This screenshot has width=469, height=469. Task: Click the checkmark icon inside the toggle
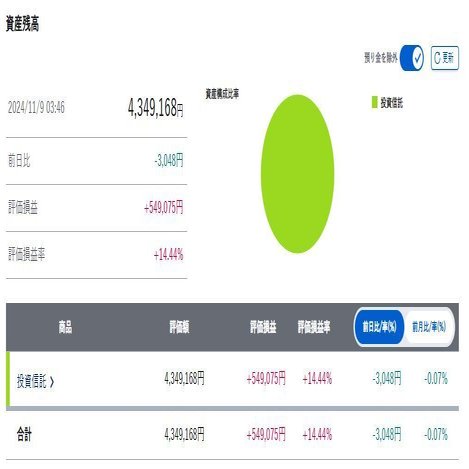tap(417, 58)
